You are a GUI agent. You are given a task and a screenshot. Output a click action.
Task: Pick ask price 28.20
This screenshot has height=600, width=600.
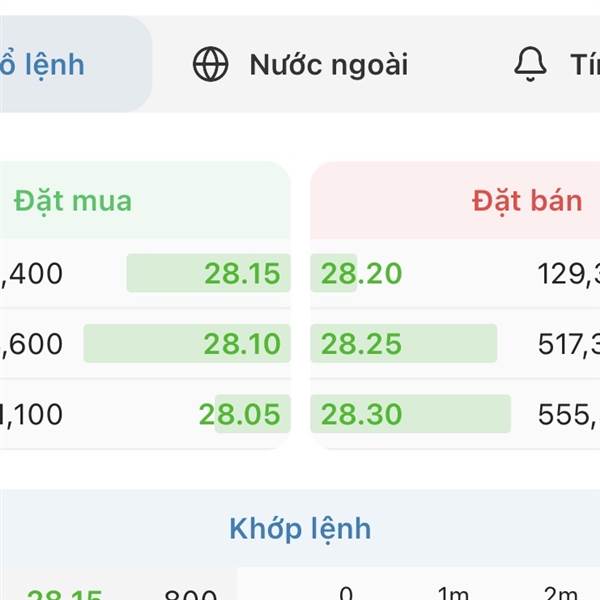click(x=361, y=273)
